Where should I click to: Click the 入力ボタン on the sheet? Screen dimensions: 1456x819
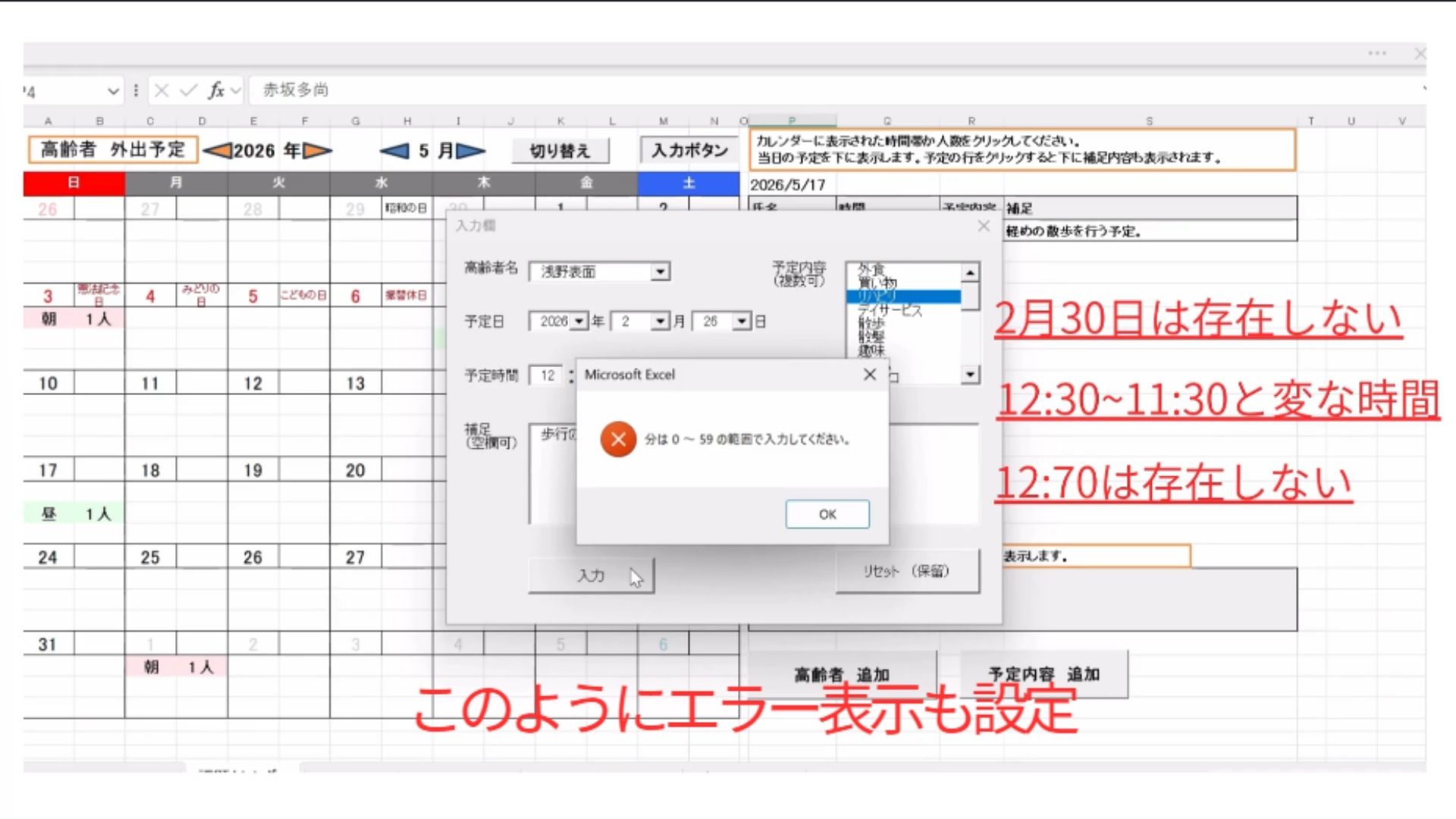pos(689,150)
